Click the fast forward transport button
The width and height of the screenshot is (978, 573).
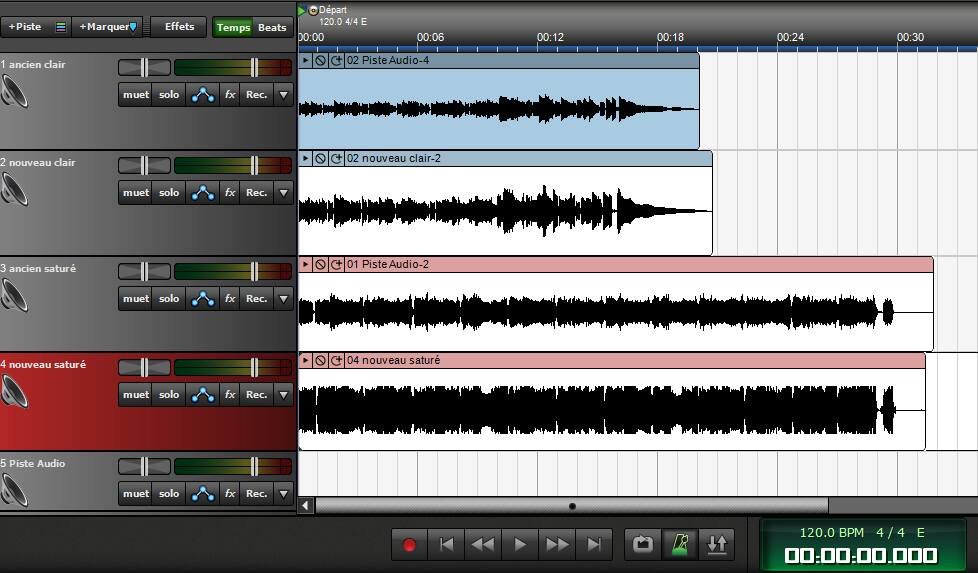pos(557,545)
